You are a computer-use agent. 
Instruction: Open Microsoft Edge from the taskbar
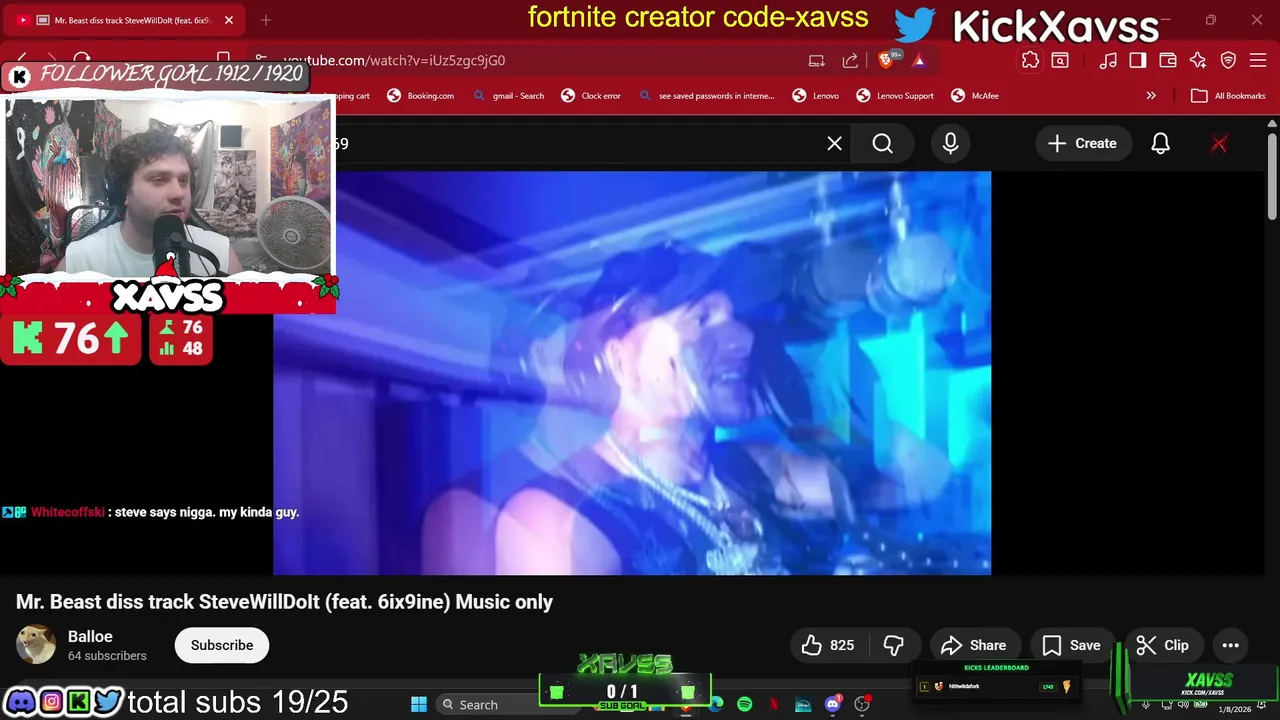[716, 704]
